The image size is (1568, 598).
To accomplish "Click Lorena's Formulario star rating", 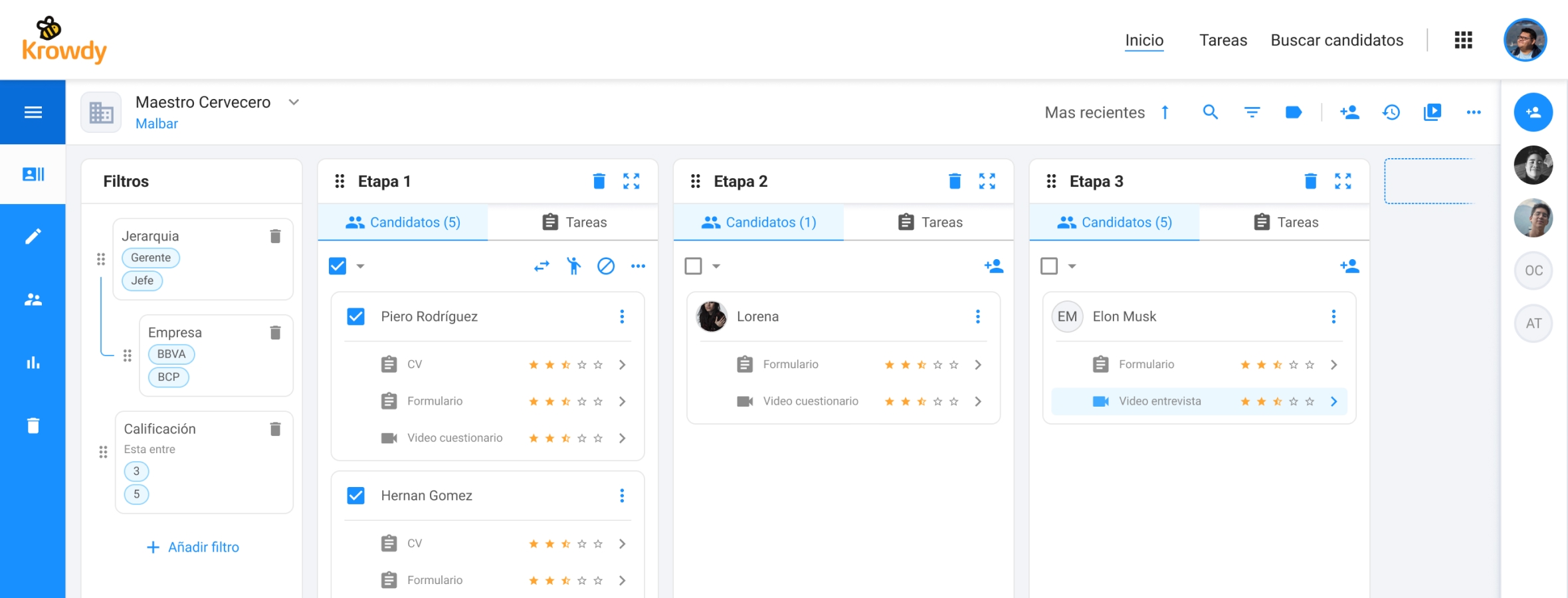I will click(922, 364).
